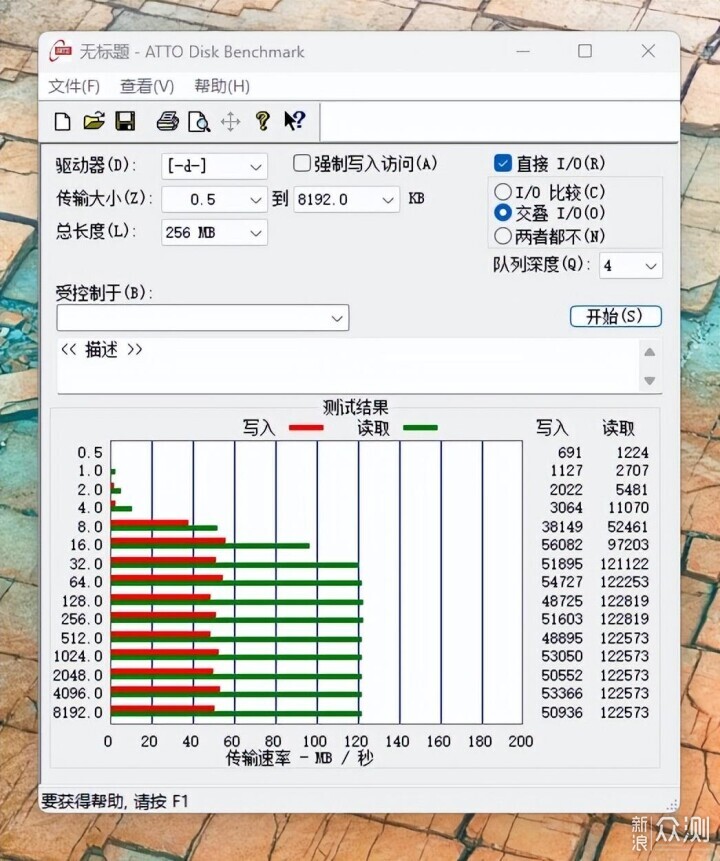Click the Print Preview magnifier icon

coord(199,121)
